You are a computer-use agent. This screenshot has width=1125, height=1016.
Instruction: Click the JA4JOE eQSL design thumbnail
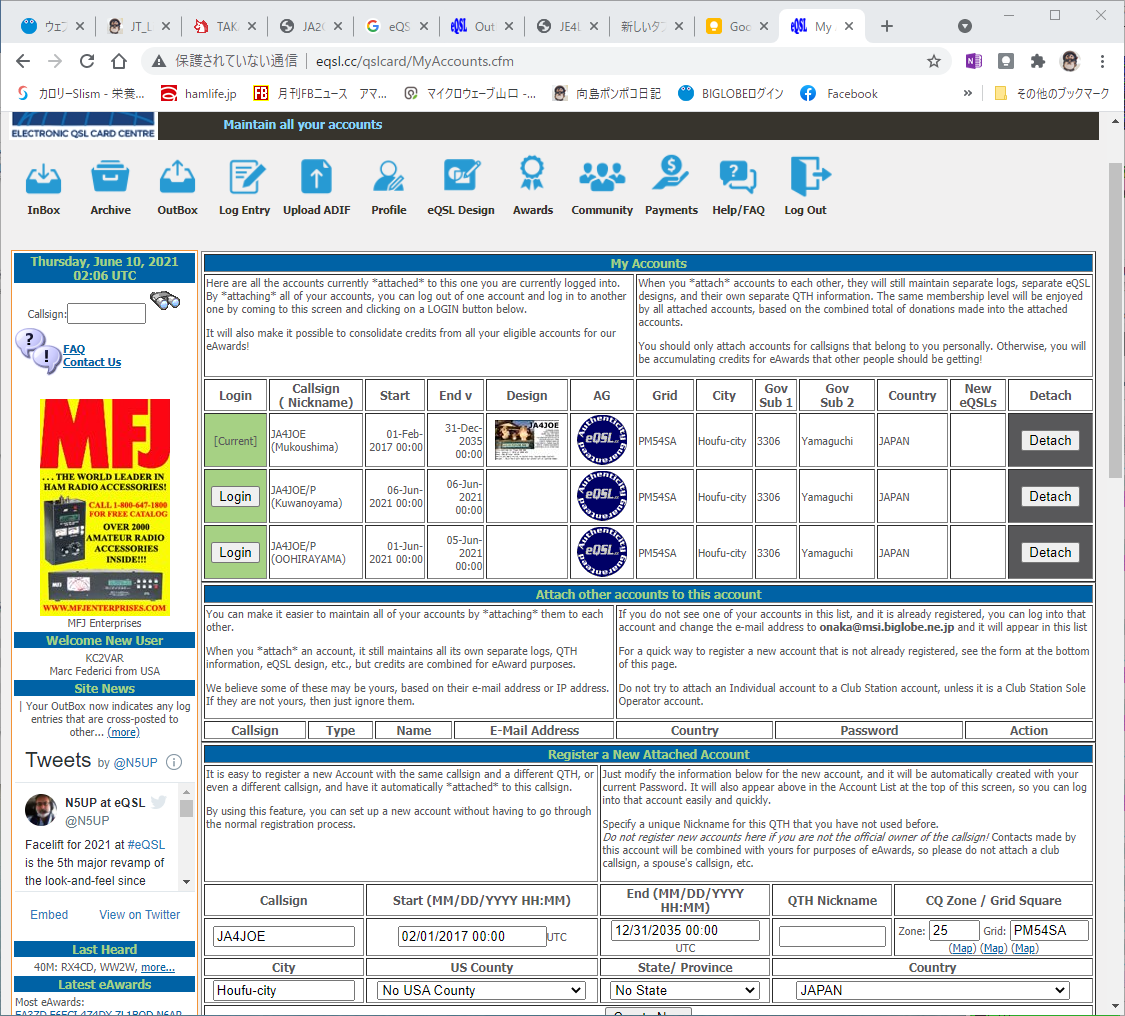[x=527, y=441]
